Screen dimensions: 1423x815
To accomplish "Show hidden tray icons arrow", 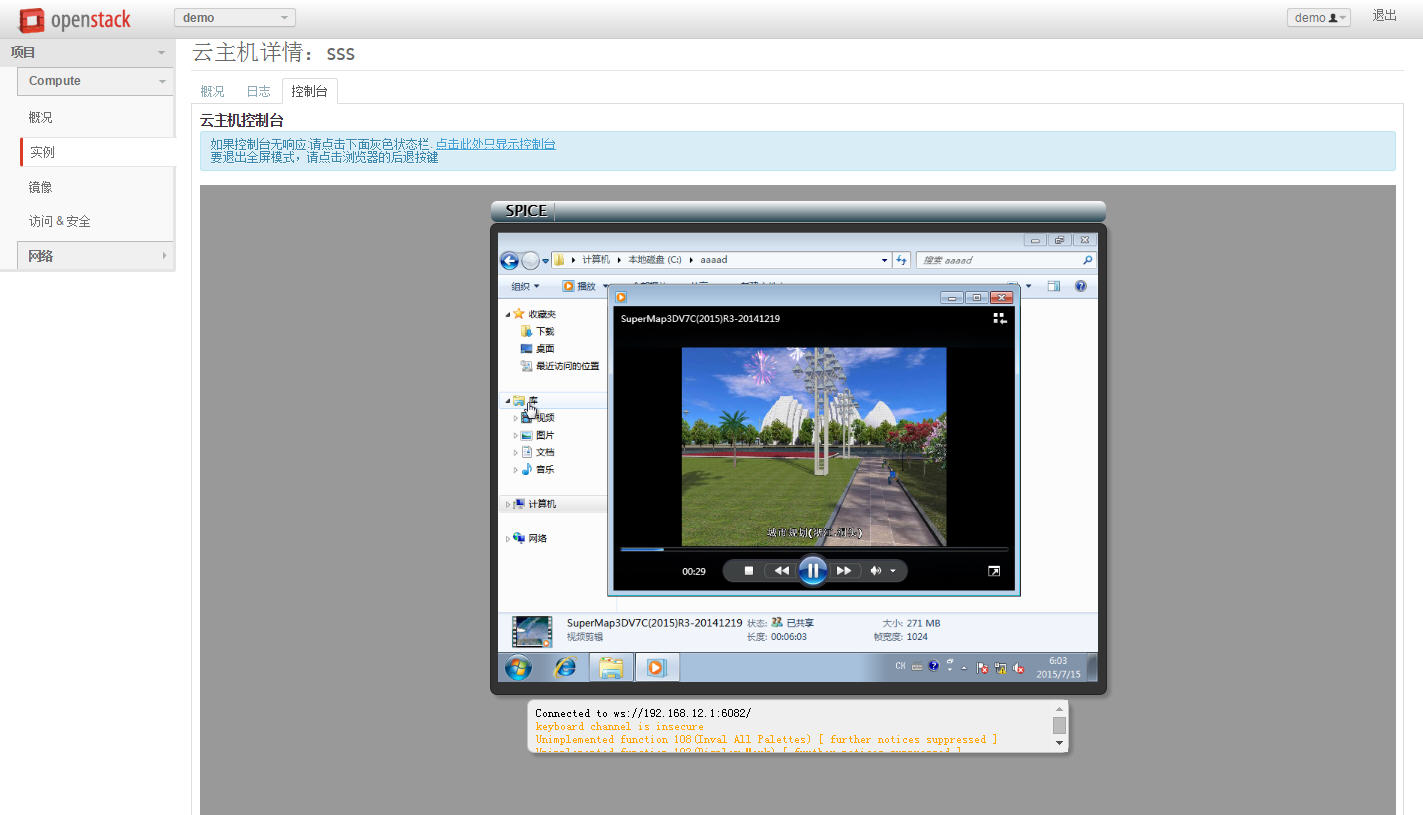I will pos(964,667).
